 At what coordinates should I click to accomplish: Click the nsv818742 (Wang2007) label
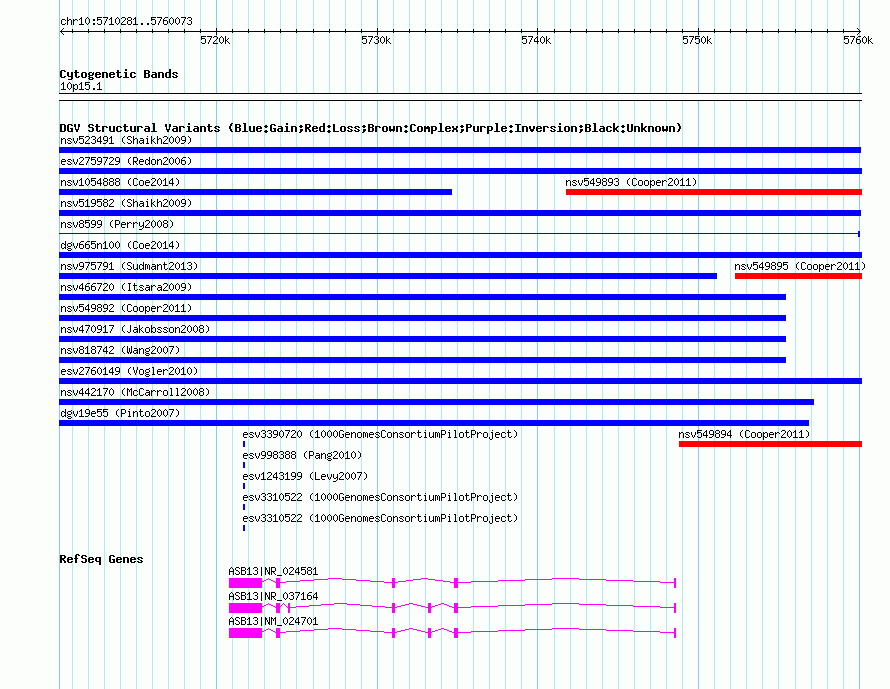tap(120, 350)
